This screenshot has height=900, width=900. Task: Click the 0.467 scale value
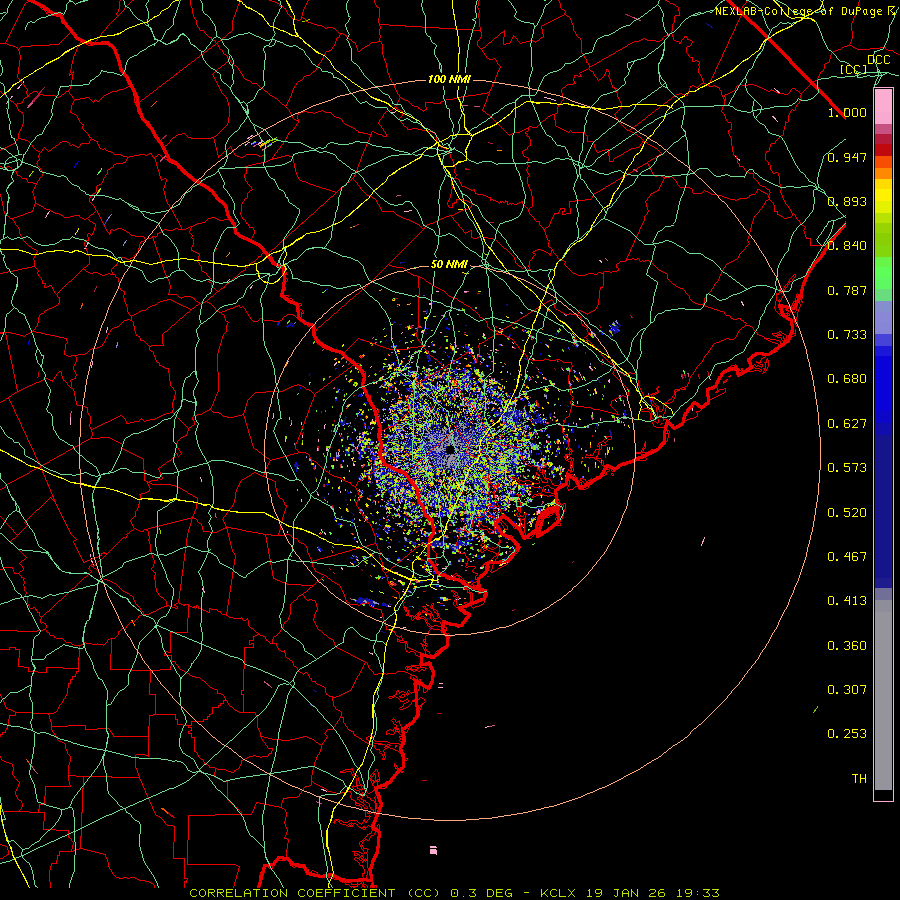tap(847, 557)
